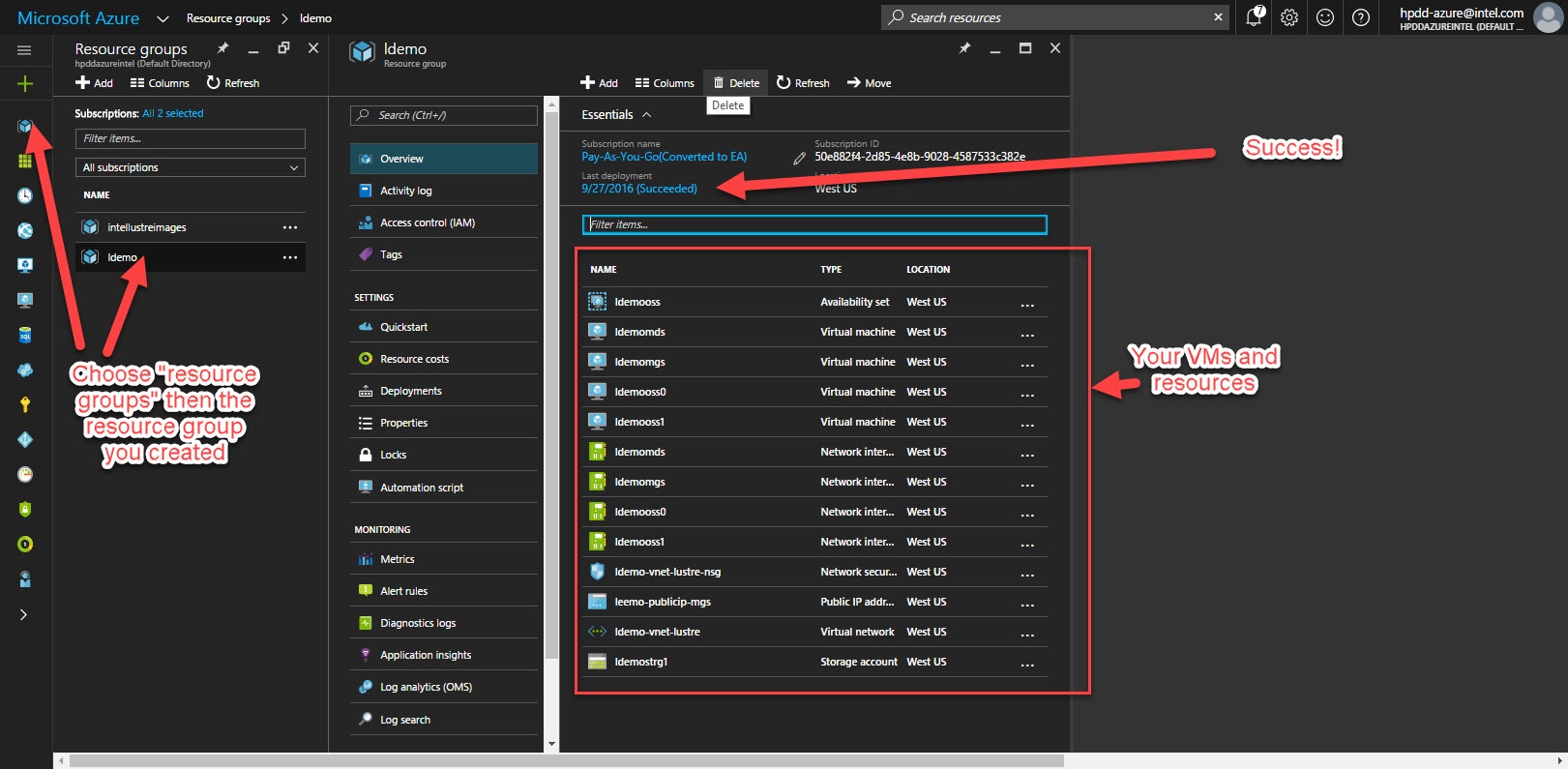Open ldemo-vnet-lustre-nsg resource

(813, 572)
